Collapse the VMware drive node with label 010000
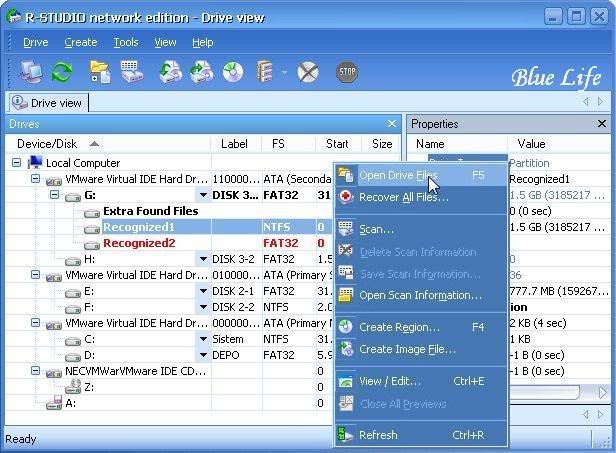The height and width of the screenshot is (453, 616). [35, 275]
